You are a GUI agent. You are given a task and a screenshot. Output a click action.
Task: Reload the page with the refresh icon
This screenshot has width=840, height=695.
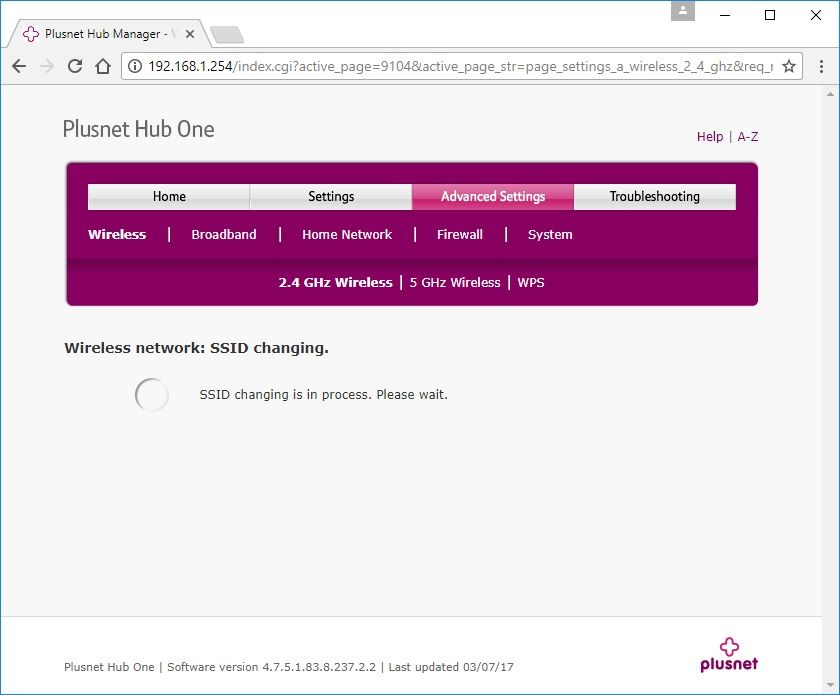74,66
